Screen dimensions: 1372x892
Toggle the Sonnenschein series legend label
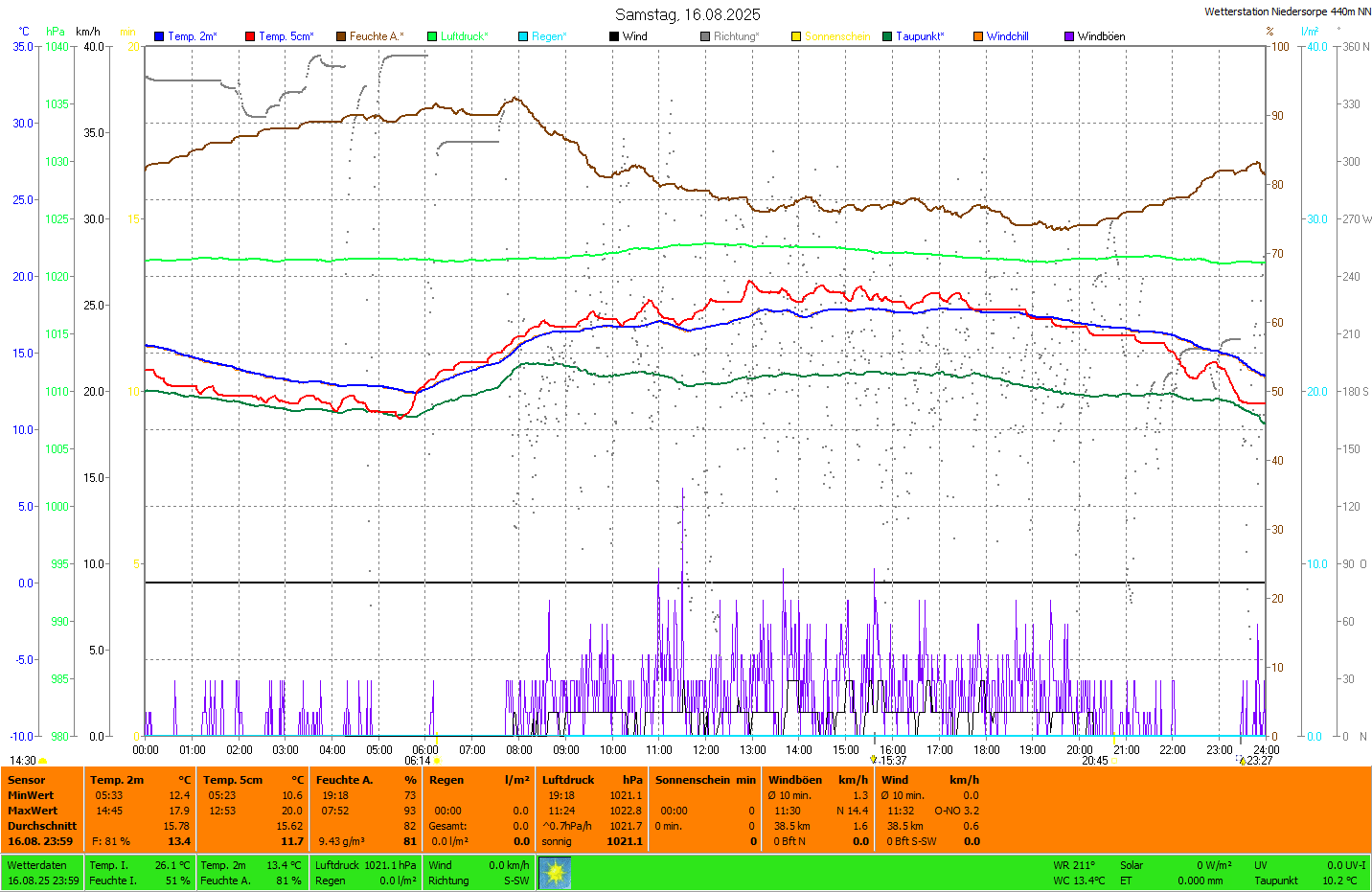(836, 36)
